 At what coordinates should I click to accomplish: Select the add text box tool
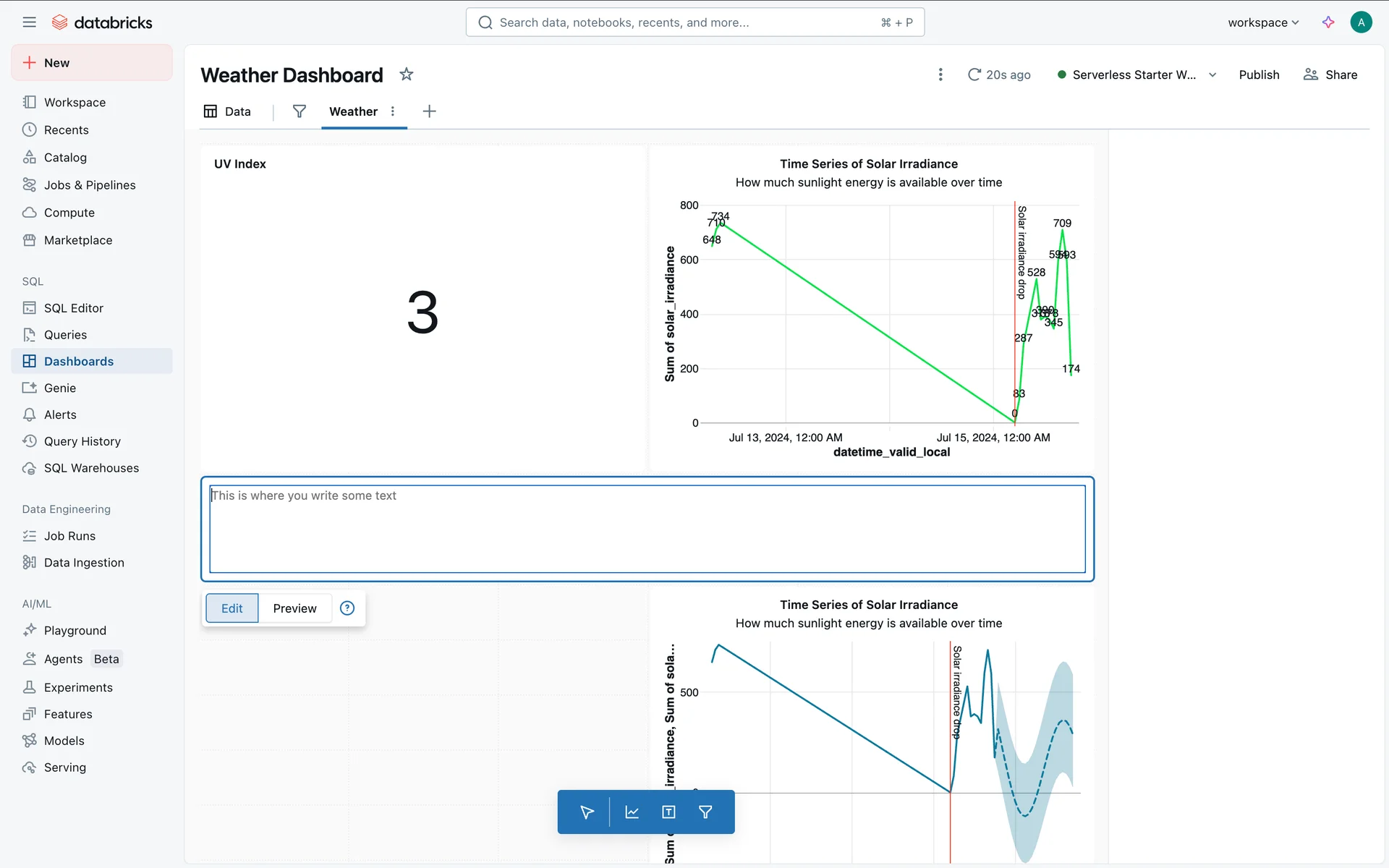point(668,812)
